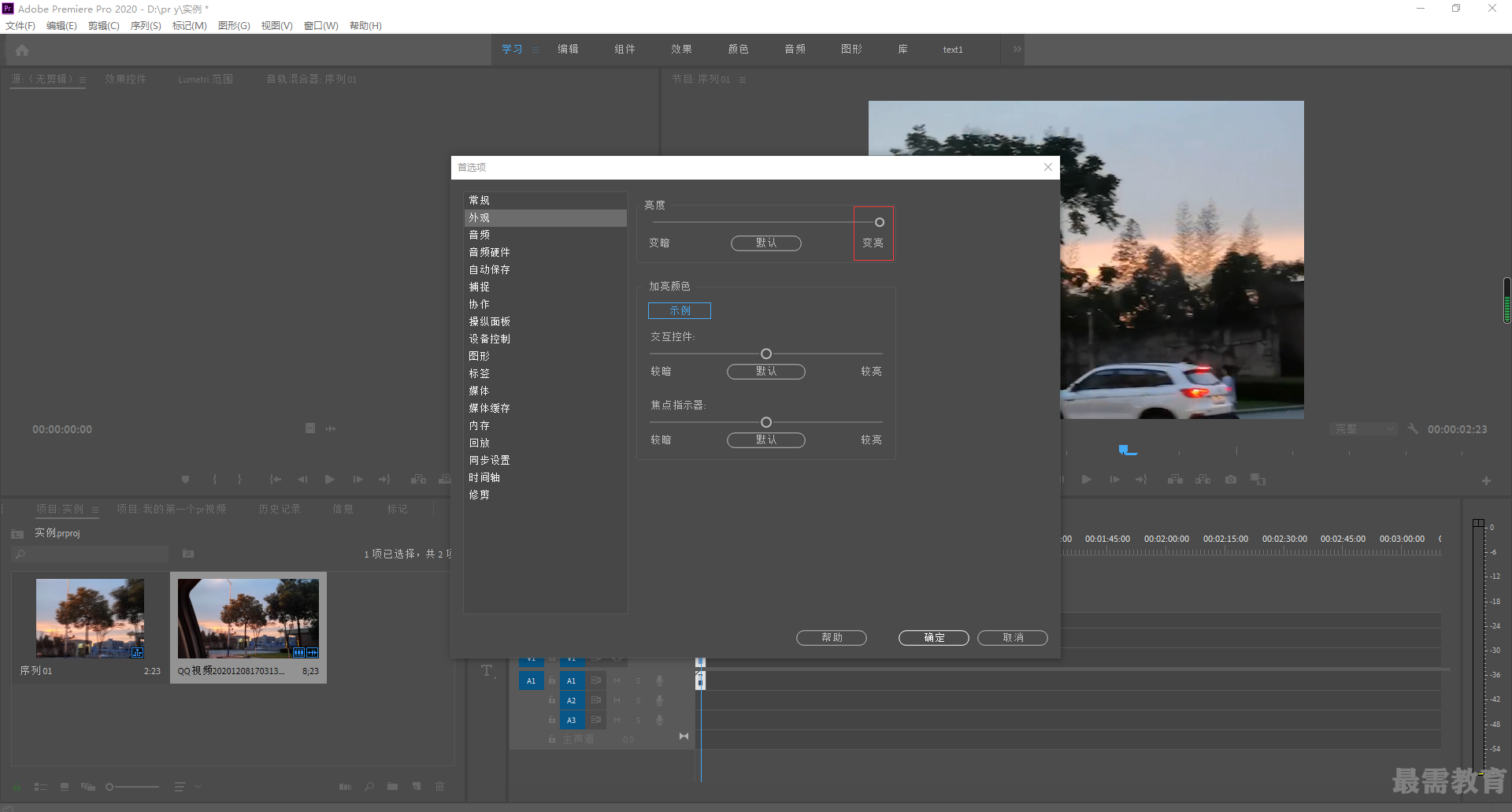
Task: Click the Find magnifier icon in the project panel
Action: tap(369, 787)
